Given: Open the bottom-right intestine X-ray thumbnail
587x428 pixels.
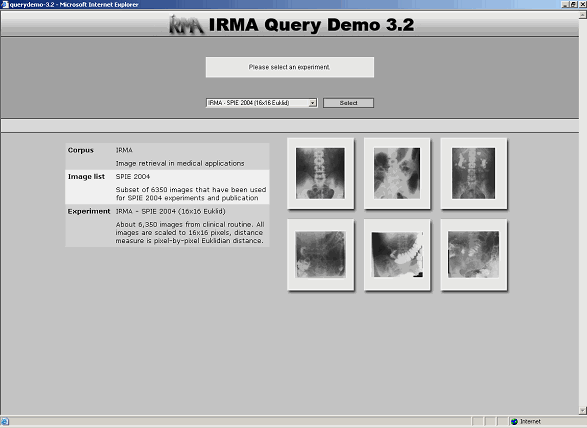Looking at the screenshot, I should pos(474,255).
